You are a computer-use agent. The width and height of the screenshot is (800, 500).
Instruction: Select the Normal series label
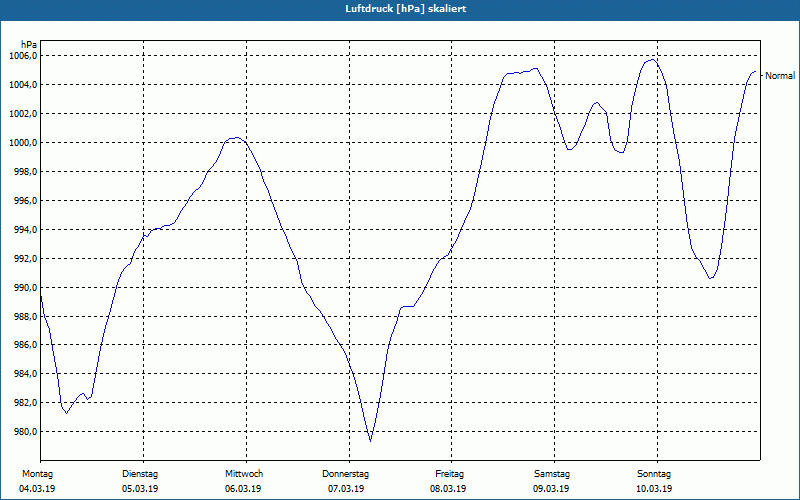pyautogui.click(x=780, y=76)
